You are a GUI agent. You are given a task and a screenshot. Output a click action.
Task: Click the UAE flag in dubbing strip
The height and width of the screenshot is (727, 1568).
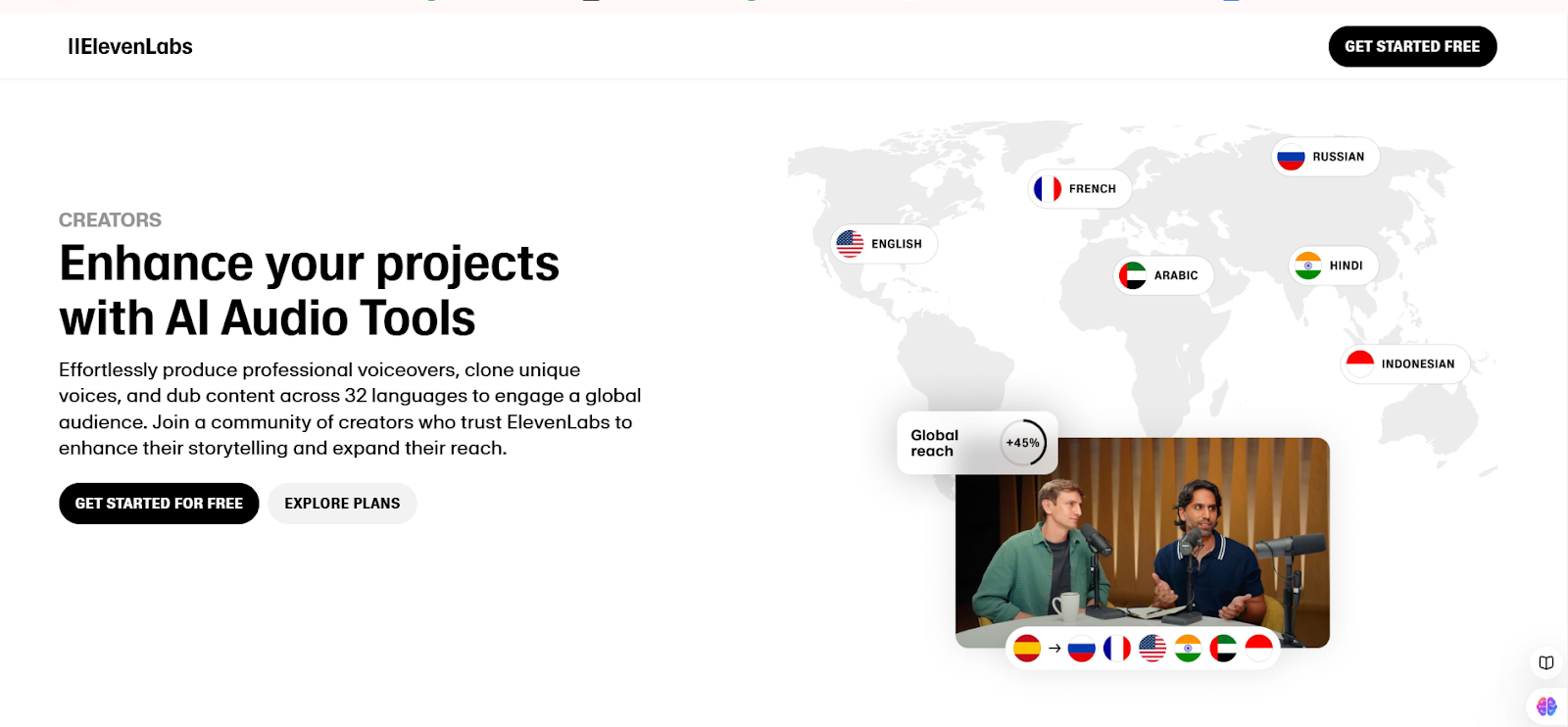[x=1223, y=648]
